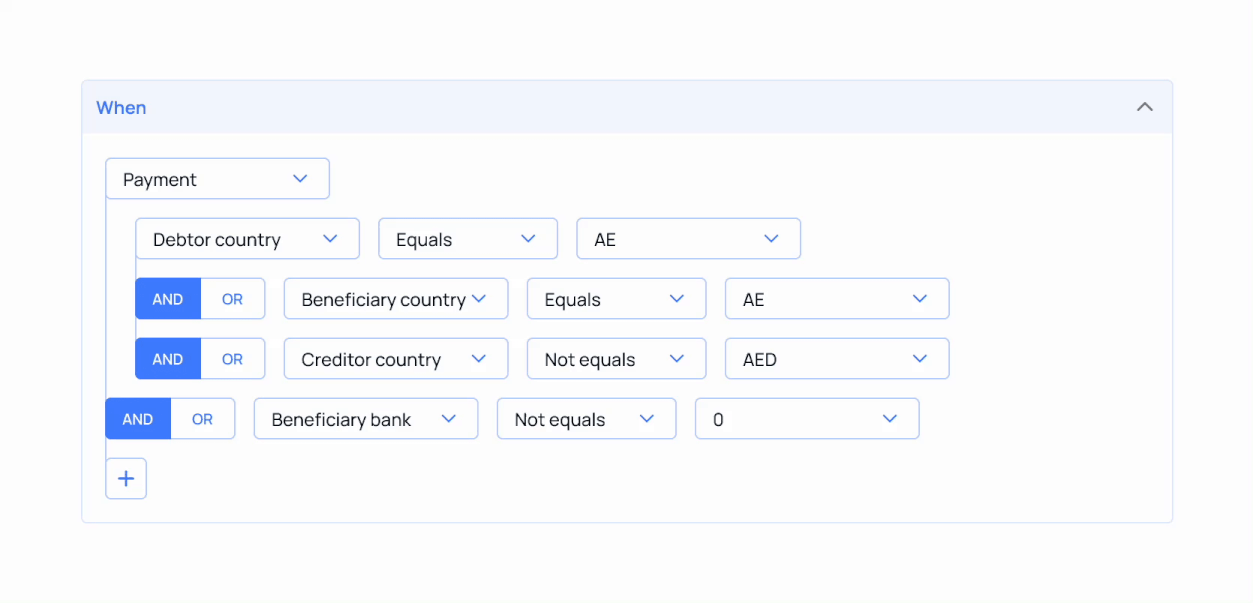The image size is (1253, 603).
Task: Open the Creditor country field dropdown
Action: 395,359
